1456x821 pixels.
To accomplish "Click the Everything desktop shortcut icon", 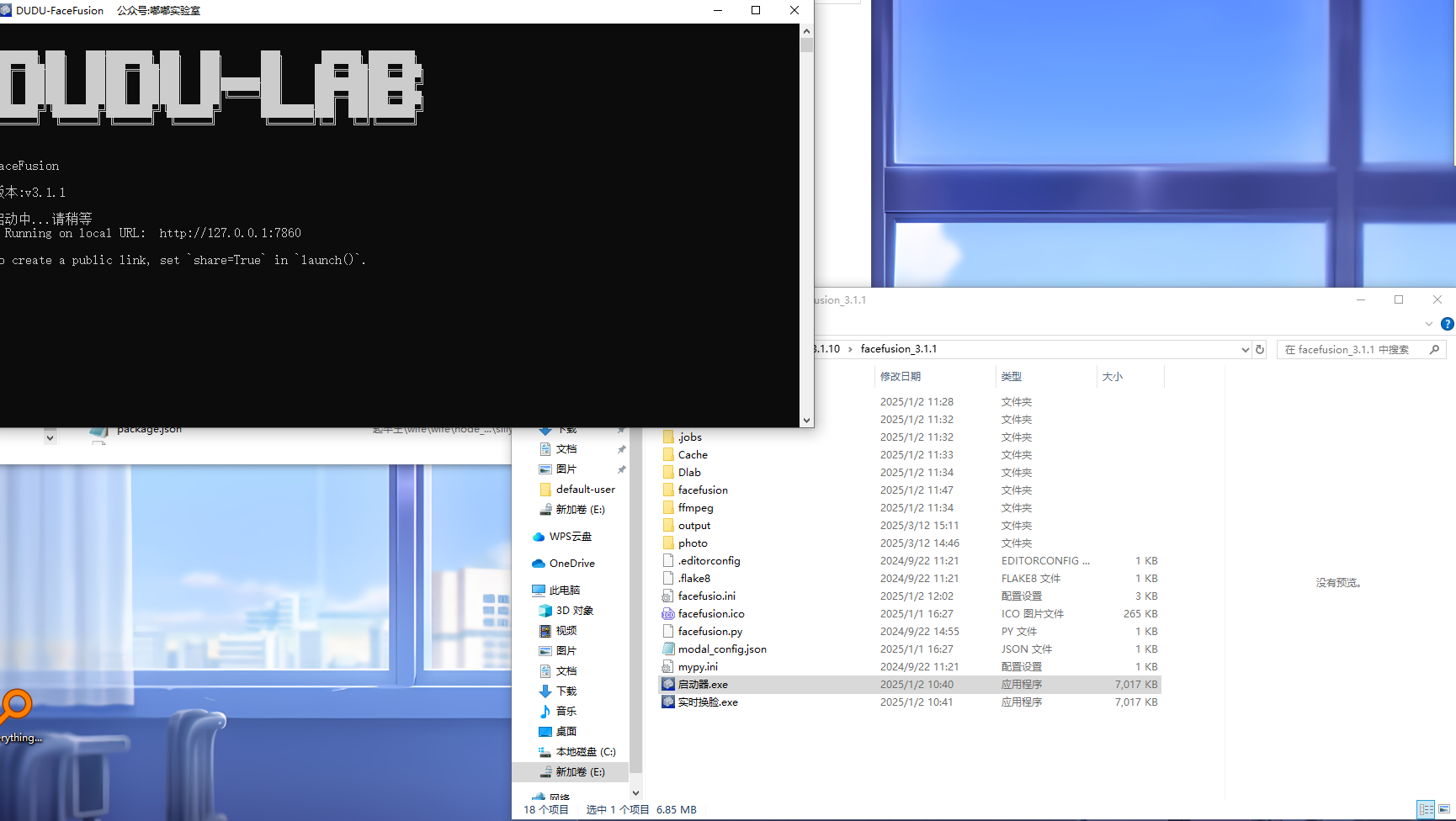I will point(15,707).
